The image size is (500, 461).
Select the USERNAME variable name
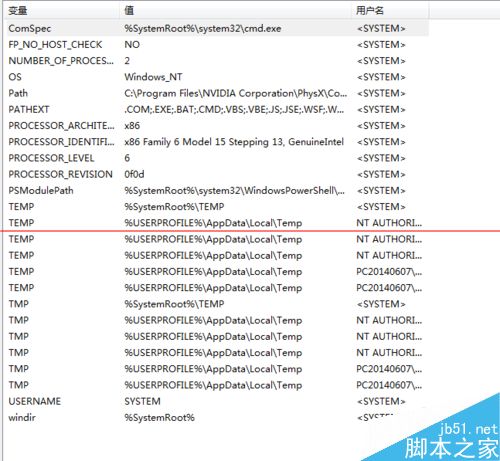coord(35,401)
